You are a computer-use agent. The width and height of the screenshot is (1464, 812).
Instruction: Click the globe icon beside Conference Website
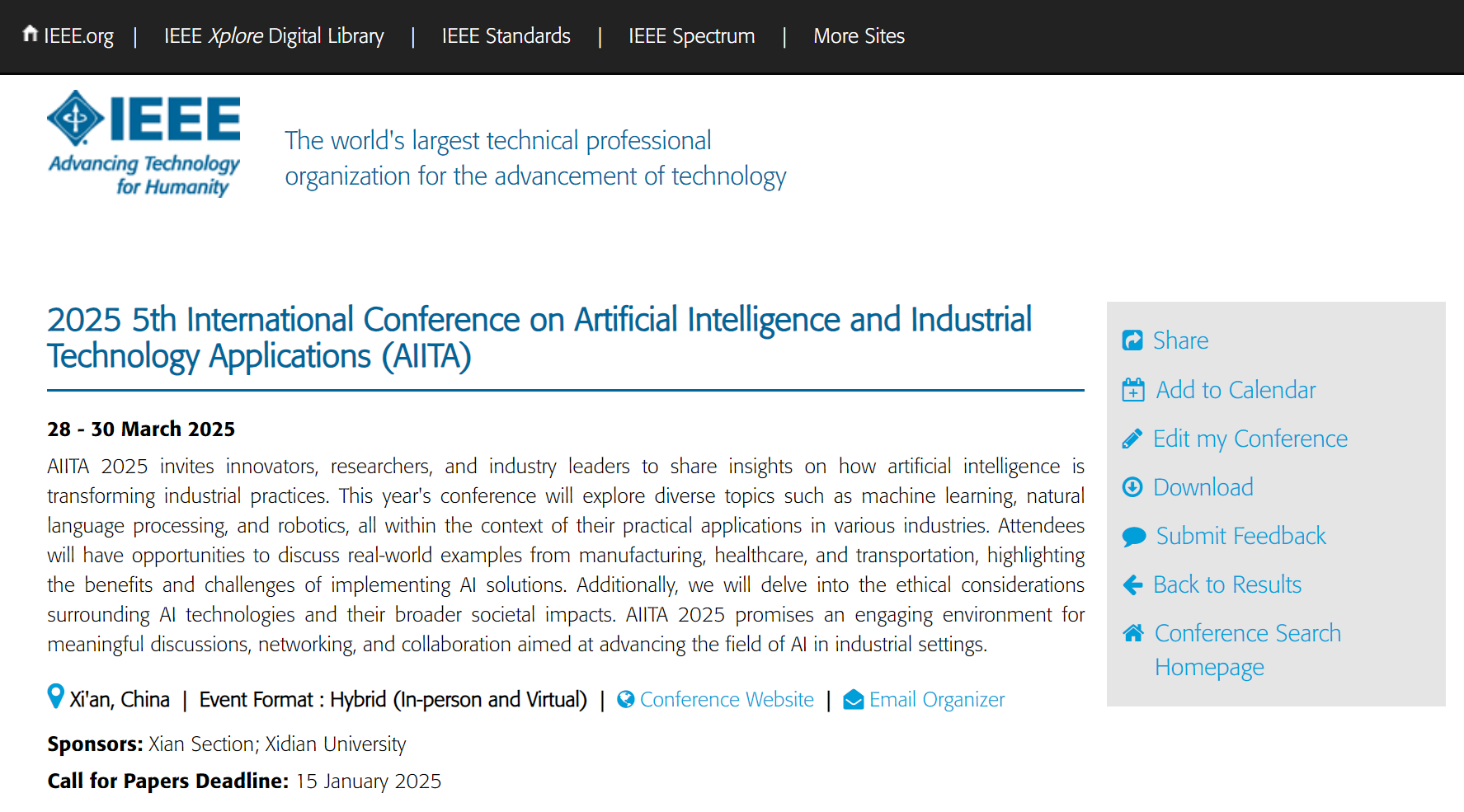pos(626,699)
